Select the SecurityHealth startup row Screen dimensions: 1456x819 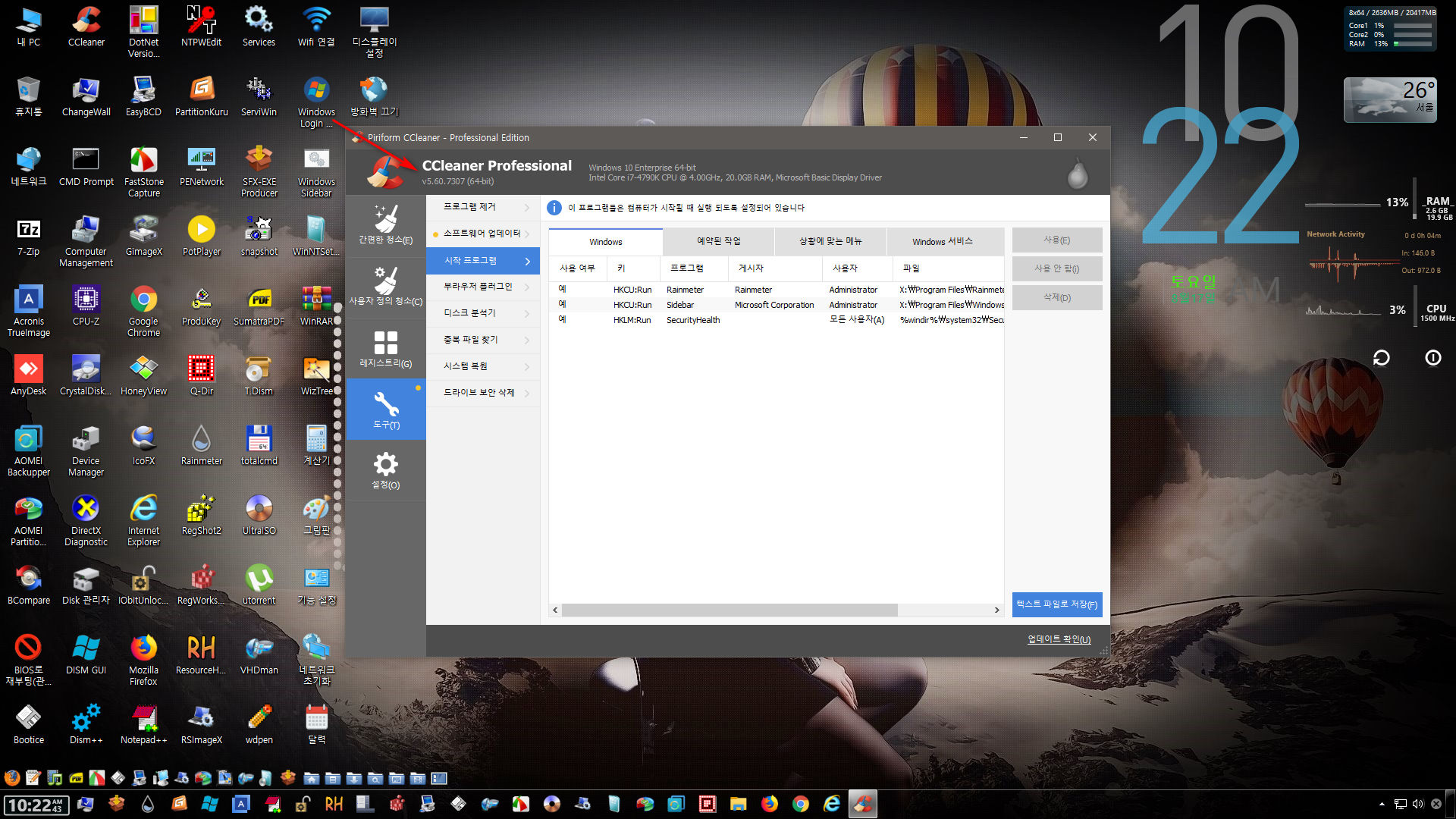click(x=777, y=320)
